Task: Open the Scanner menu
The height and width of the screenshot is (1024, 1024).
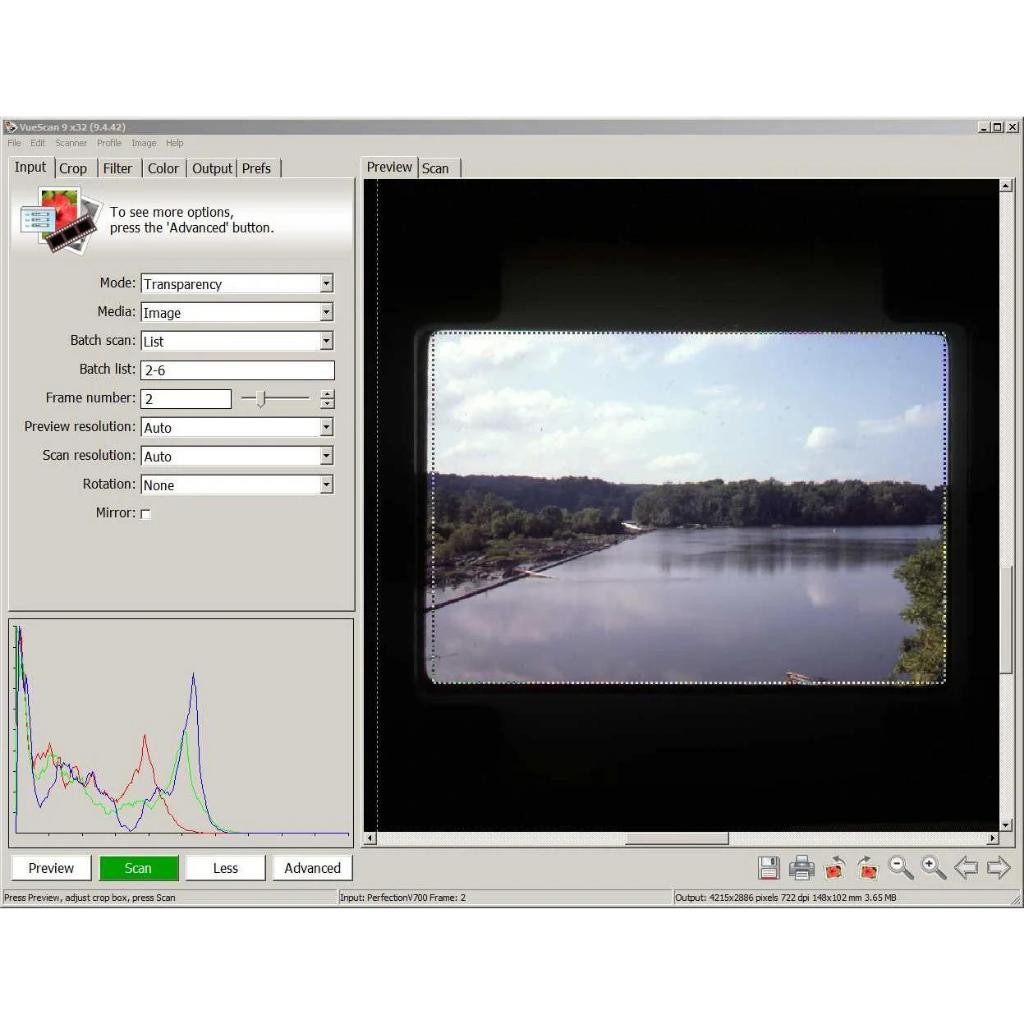Action: click(71, 143)
